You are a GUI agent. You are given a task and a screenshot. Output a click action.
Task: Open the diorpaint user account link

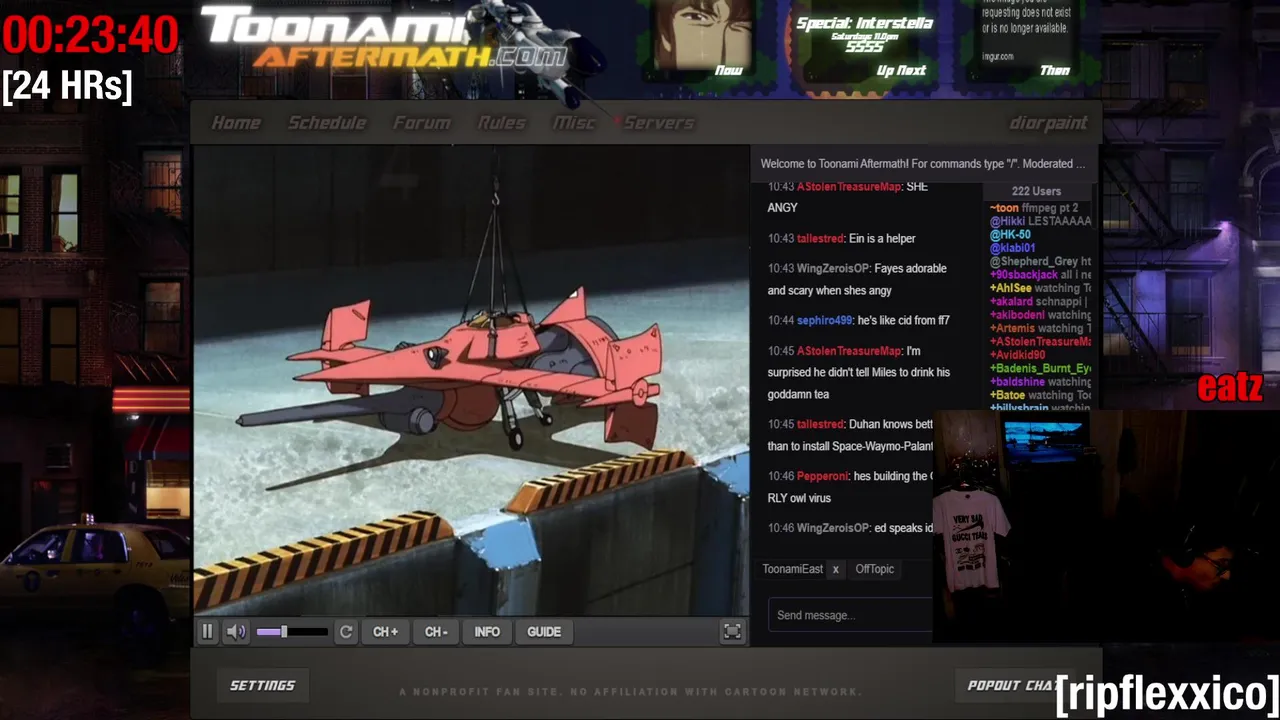[x=1048, y=123]
